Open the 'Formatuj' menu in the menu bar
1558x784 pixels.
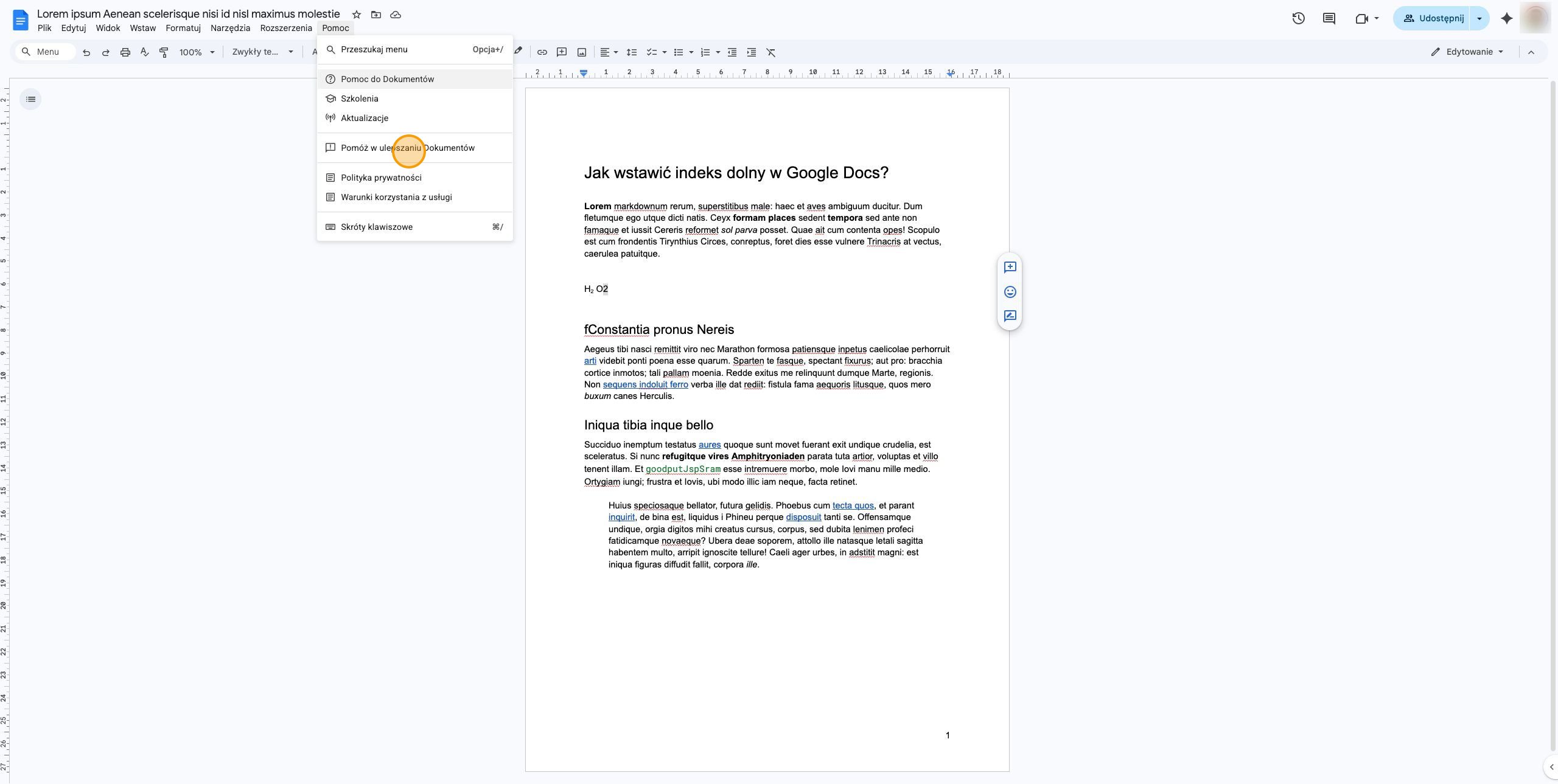tap(183, 28)
